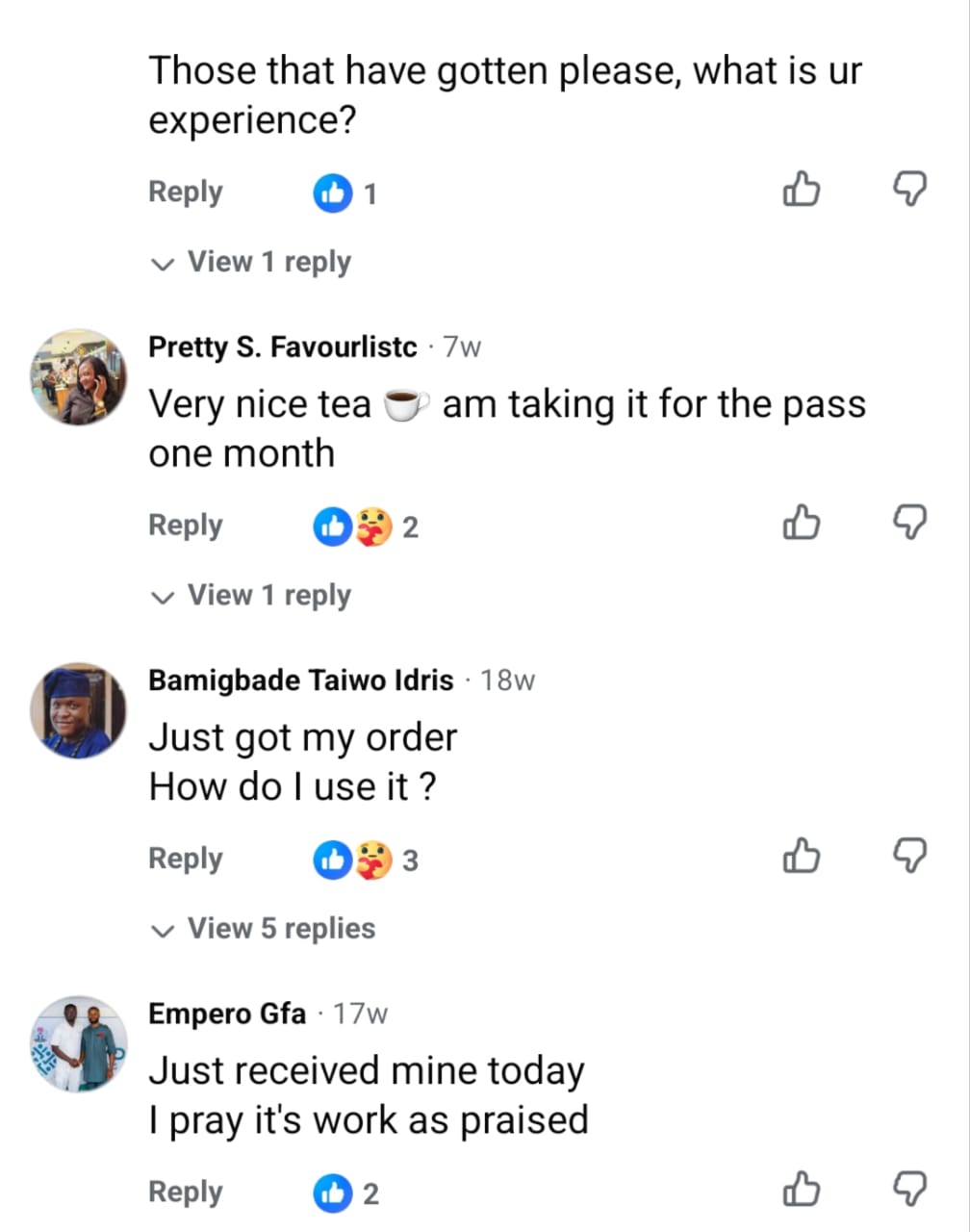Screen dimensions: 970x1232
Task: Expand 'View 5 replies' under Bamigbade's comment
Action: tap(264, 929)
